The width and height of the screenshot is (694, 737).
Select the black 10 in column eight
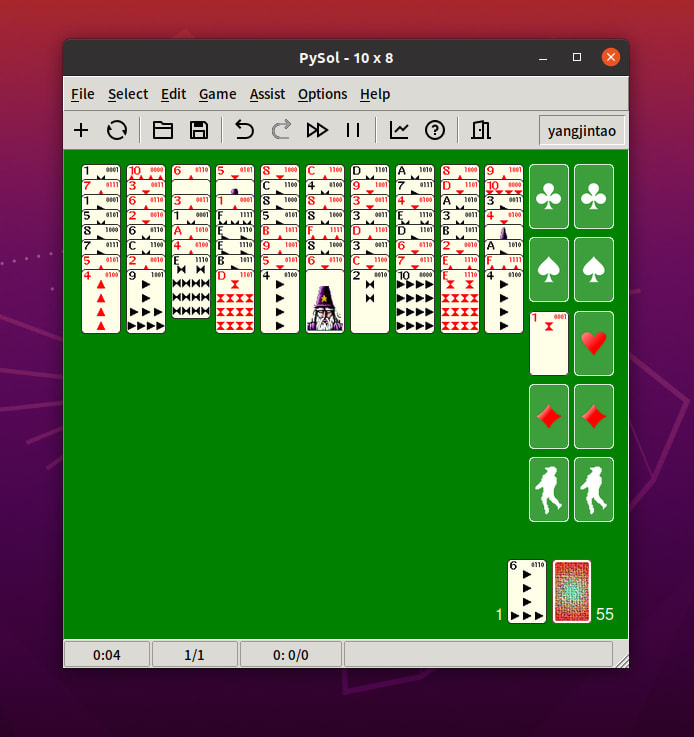415,302
